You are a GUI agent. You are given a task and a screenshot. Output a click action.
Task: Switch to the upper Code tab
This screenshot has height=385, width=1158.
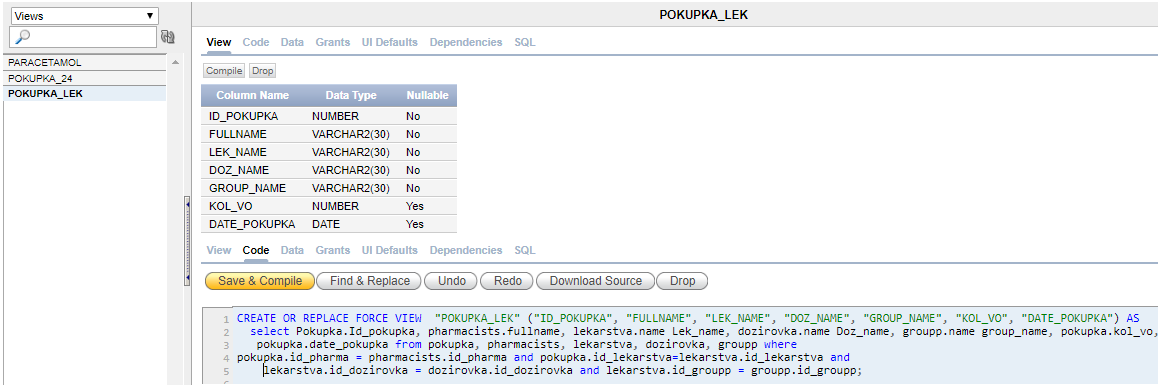256,43
